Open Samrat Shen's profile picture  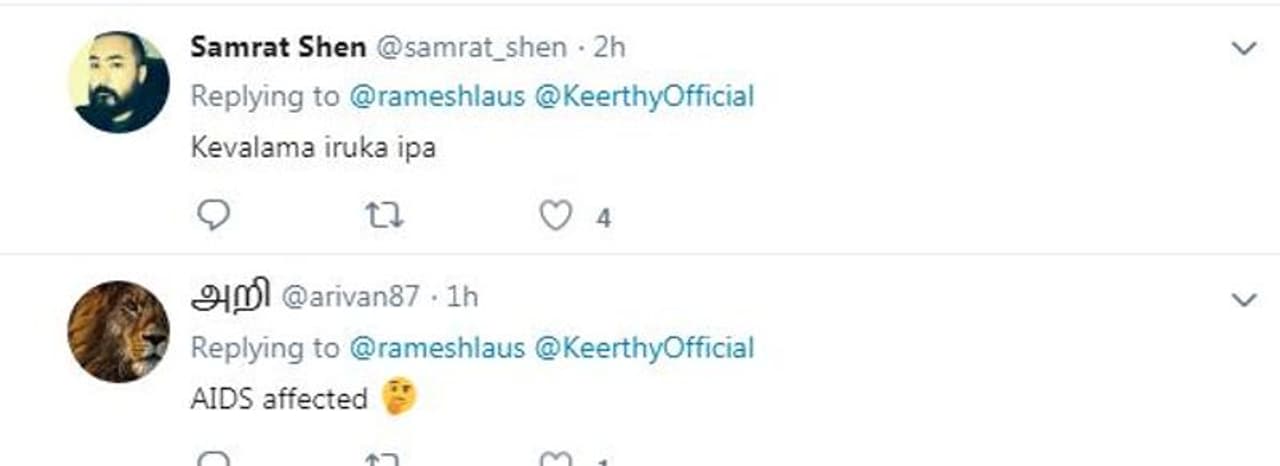coord(118,82)
